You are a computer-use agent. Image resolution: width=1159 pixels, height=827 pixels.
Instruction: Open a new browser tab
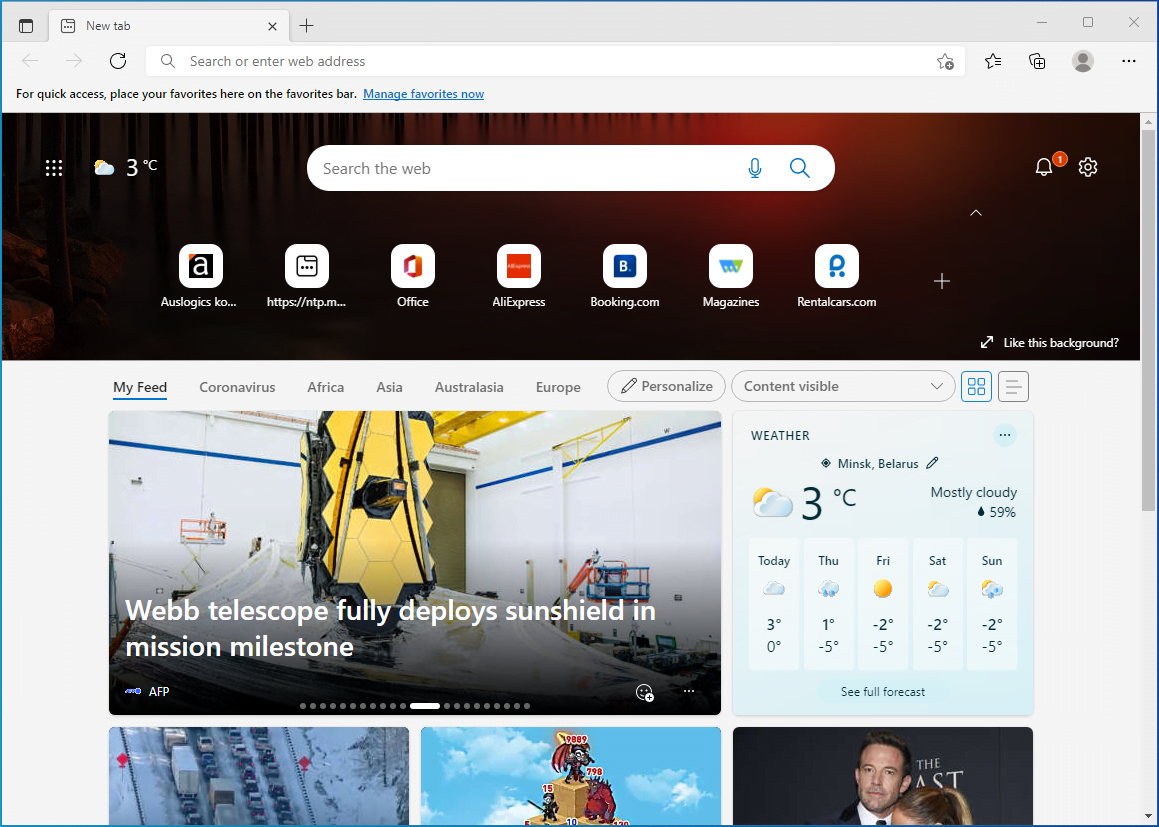(x=307, y=26)
